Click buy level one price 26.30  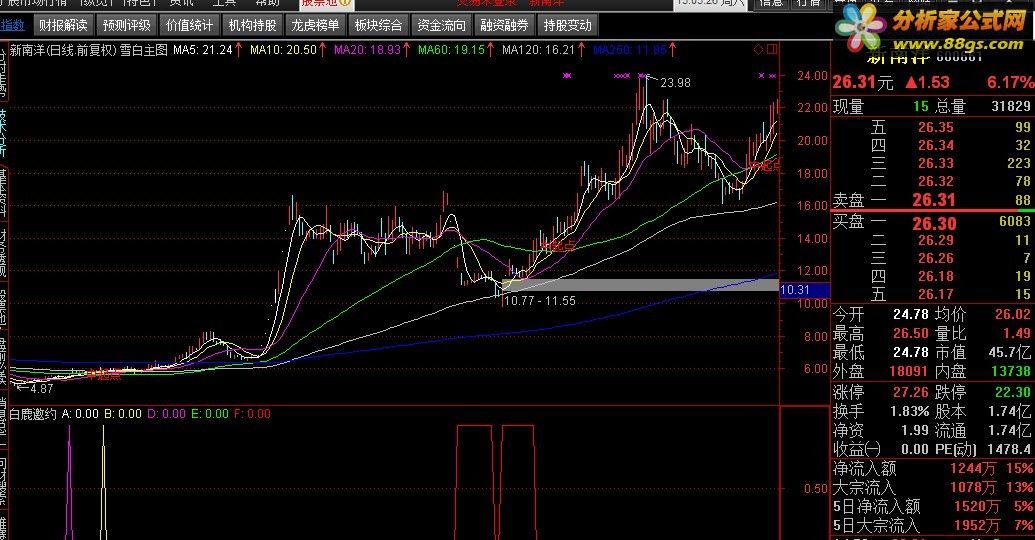pos(933,223)
